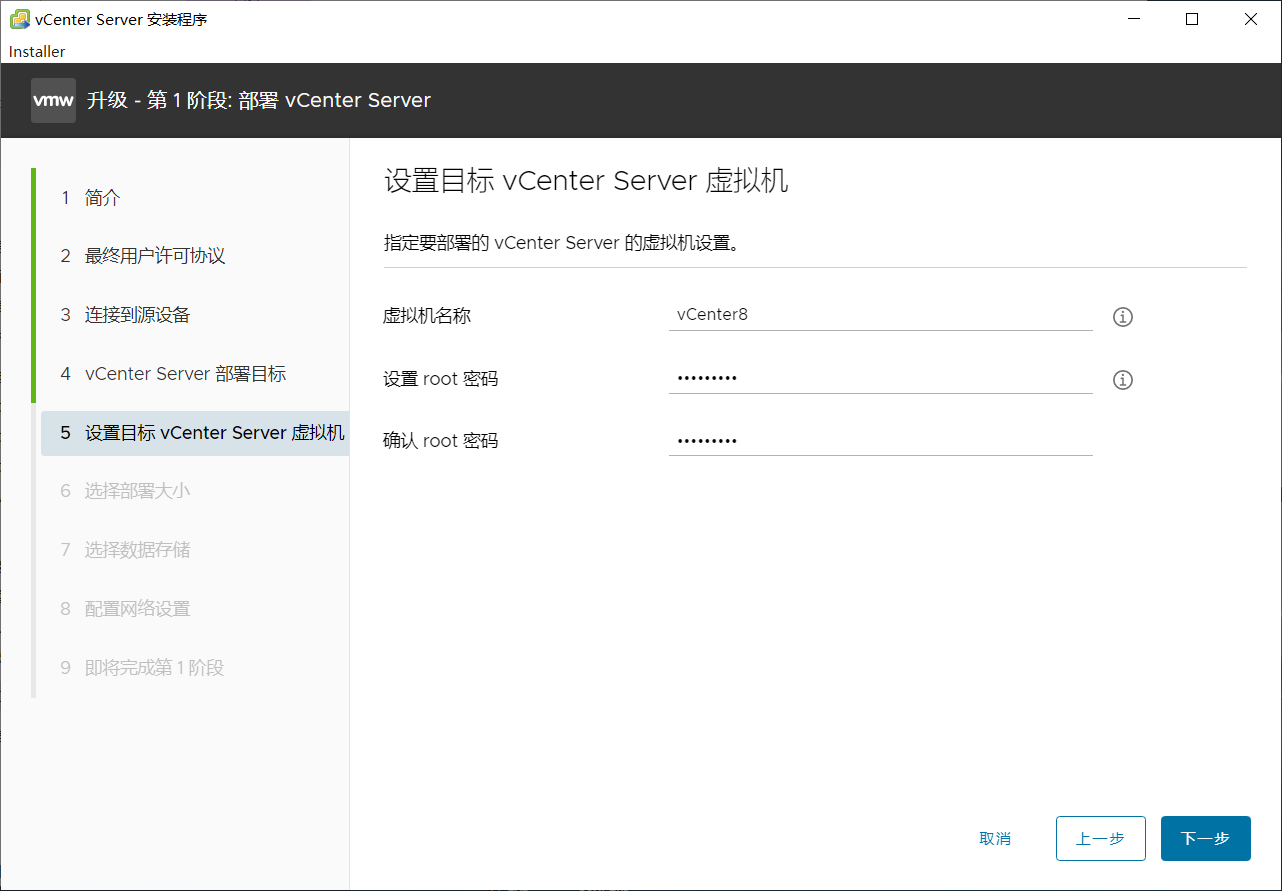Screen dimensions: 1282x891
Task: Open step 2 最终用户许可协议
Action: tap(155, 256)
